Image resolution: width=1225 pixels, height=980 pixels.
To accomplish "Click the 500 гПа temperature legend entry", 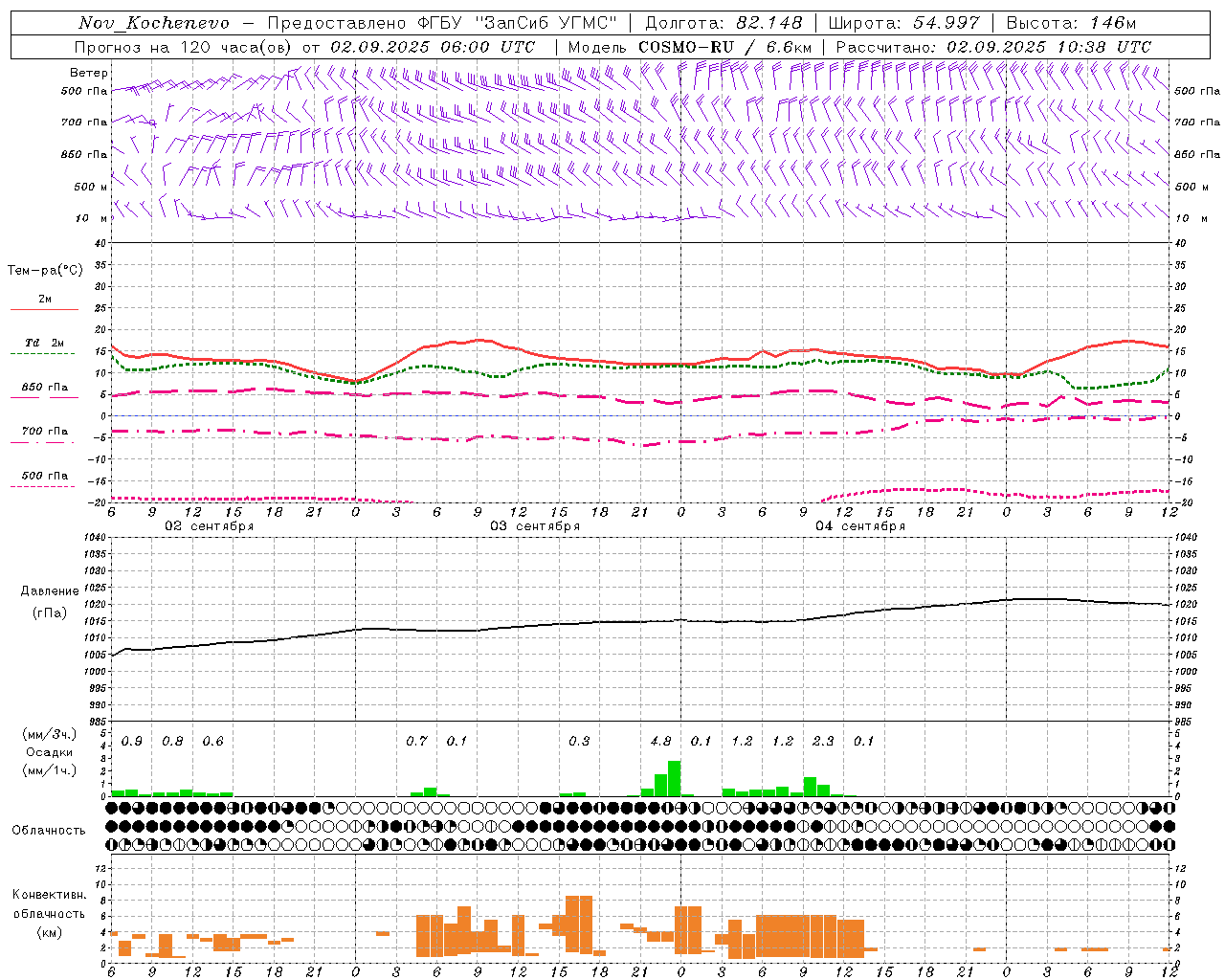I will (45, 476).
